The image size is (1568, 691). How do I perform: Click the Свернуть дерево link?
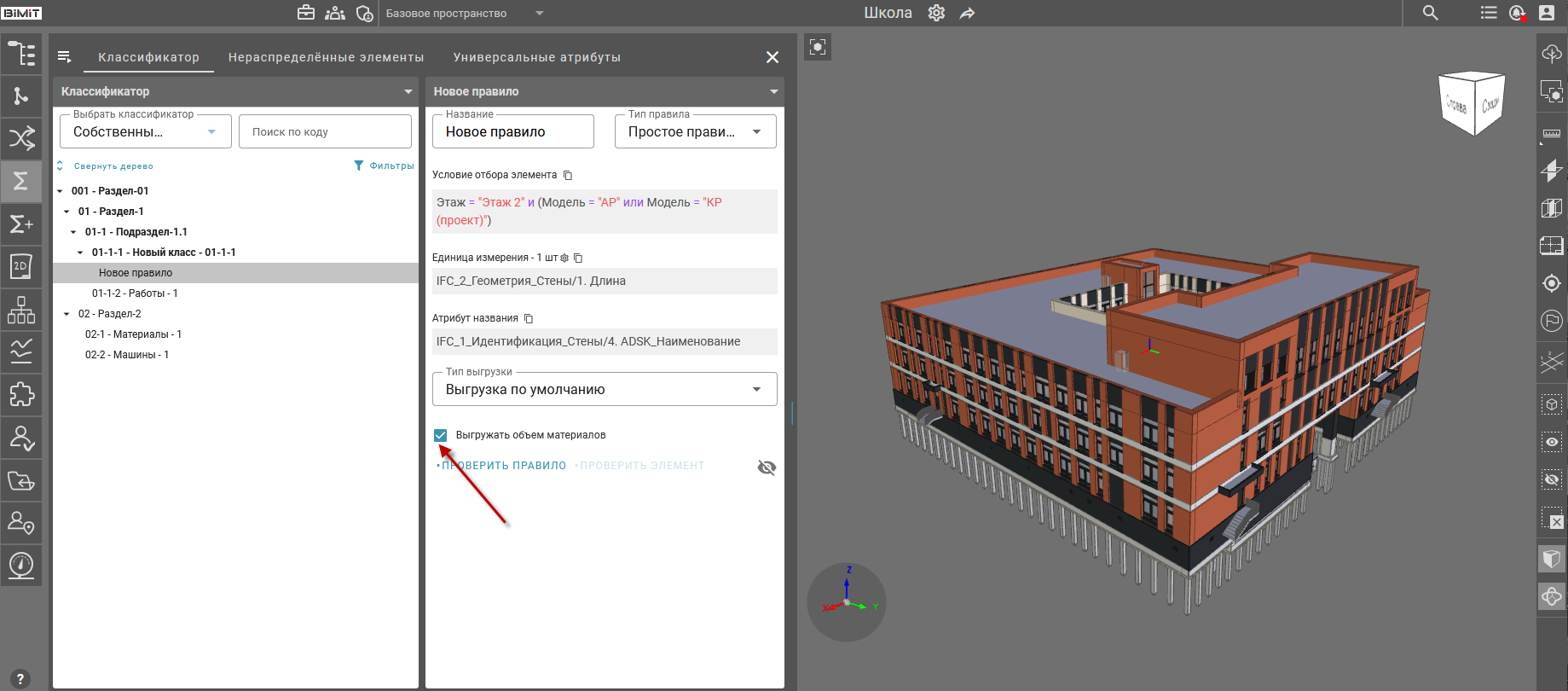(x=113, y=166)
